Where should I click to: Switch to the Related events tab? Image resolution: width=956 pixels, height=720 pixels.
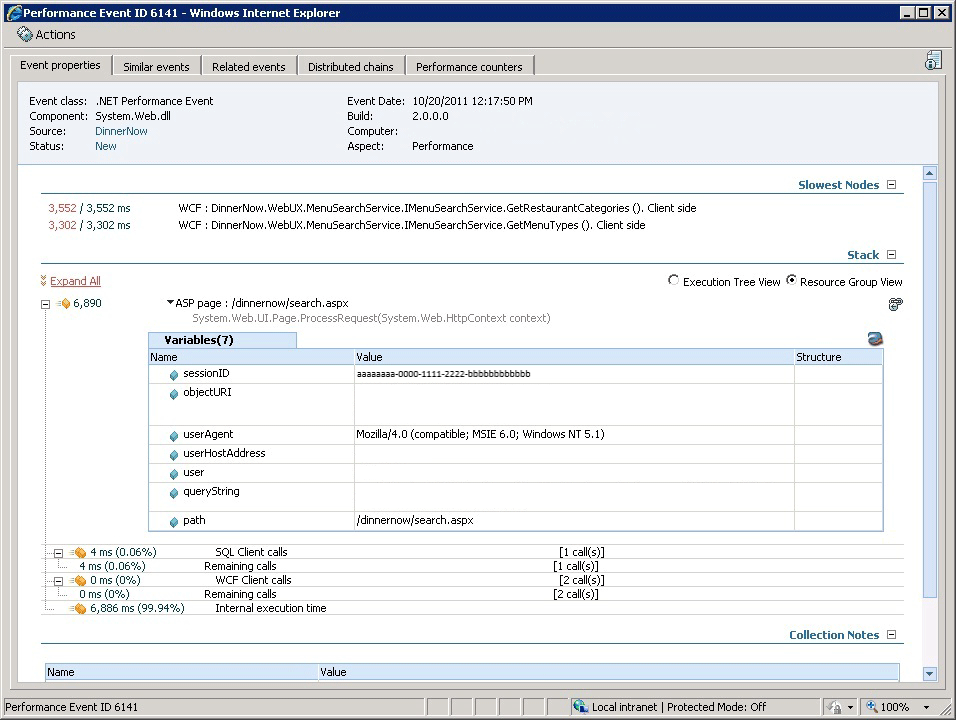click(x=249, y=66)
